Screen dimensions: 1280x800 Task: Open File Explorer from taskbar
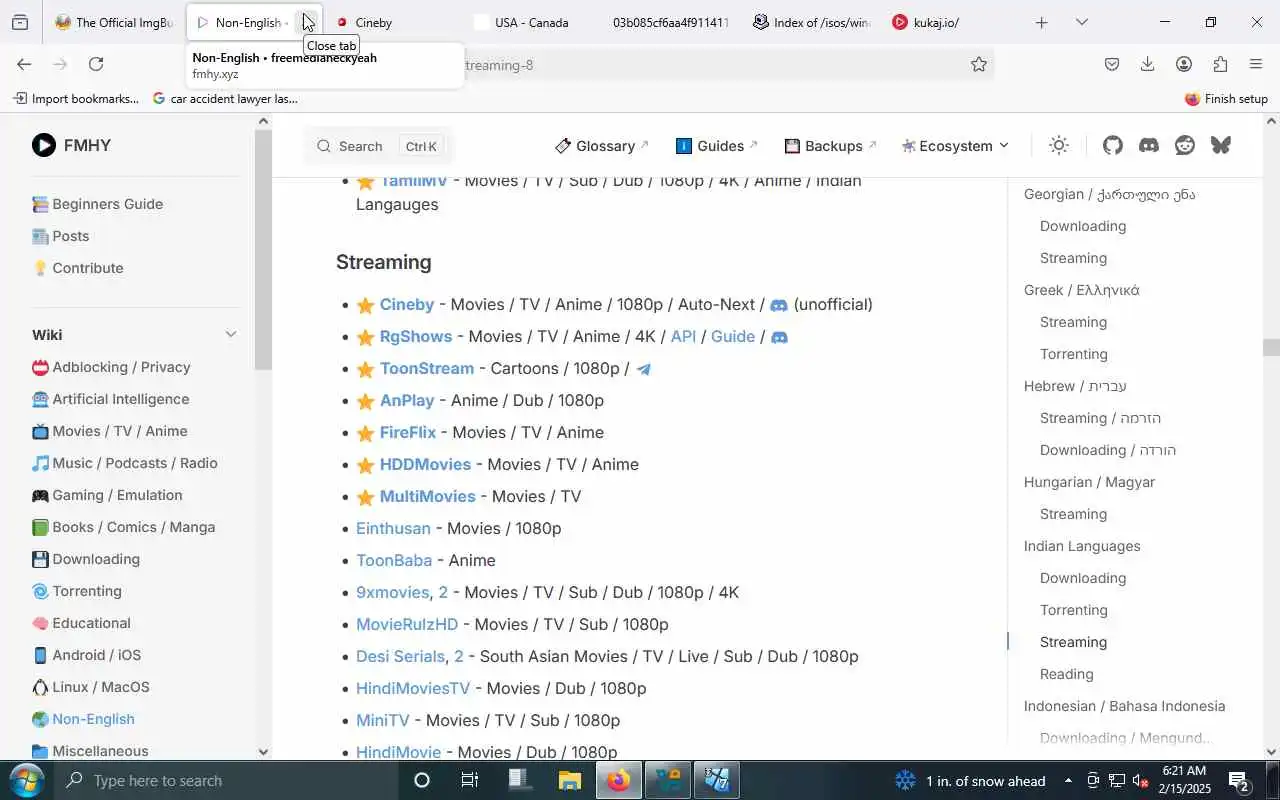click(x=569, y=780)
